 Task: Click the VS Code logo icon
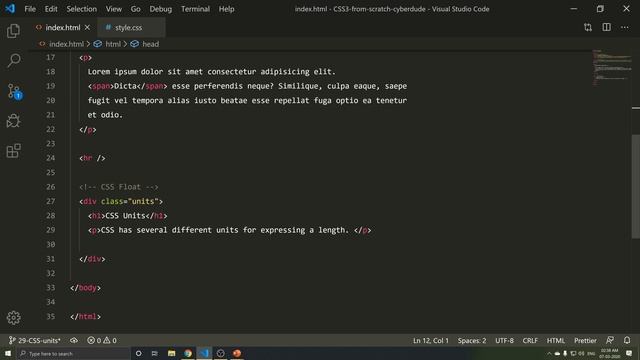pos(10,9)
